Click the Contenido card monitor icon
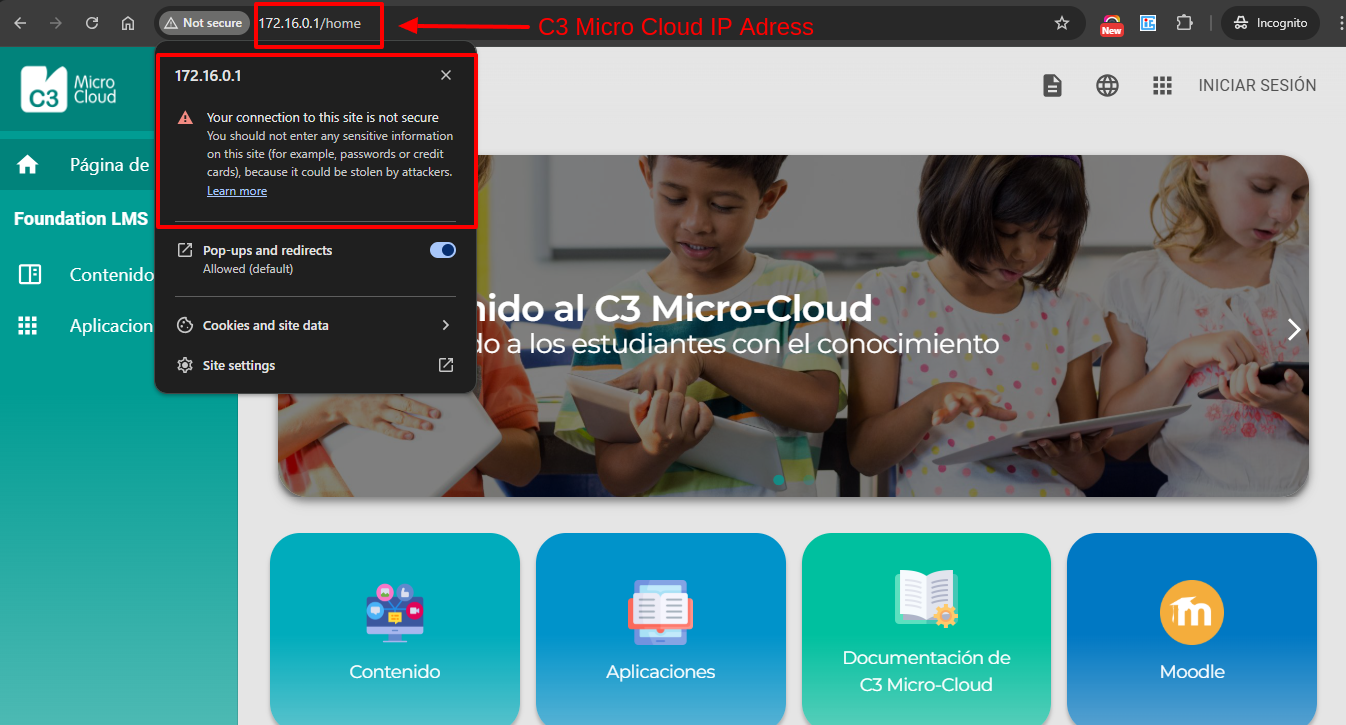1346x725 pixels. pyautogui.click(x=395, y=612)
